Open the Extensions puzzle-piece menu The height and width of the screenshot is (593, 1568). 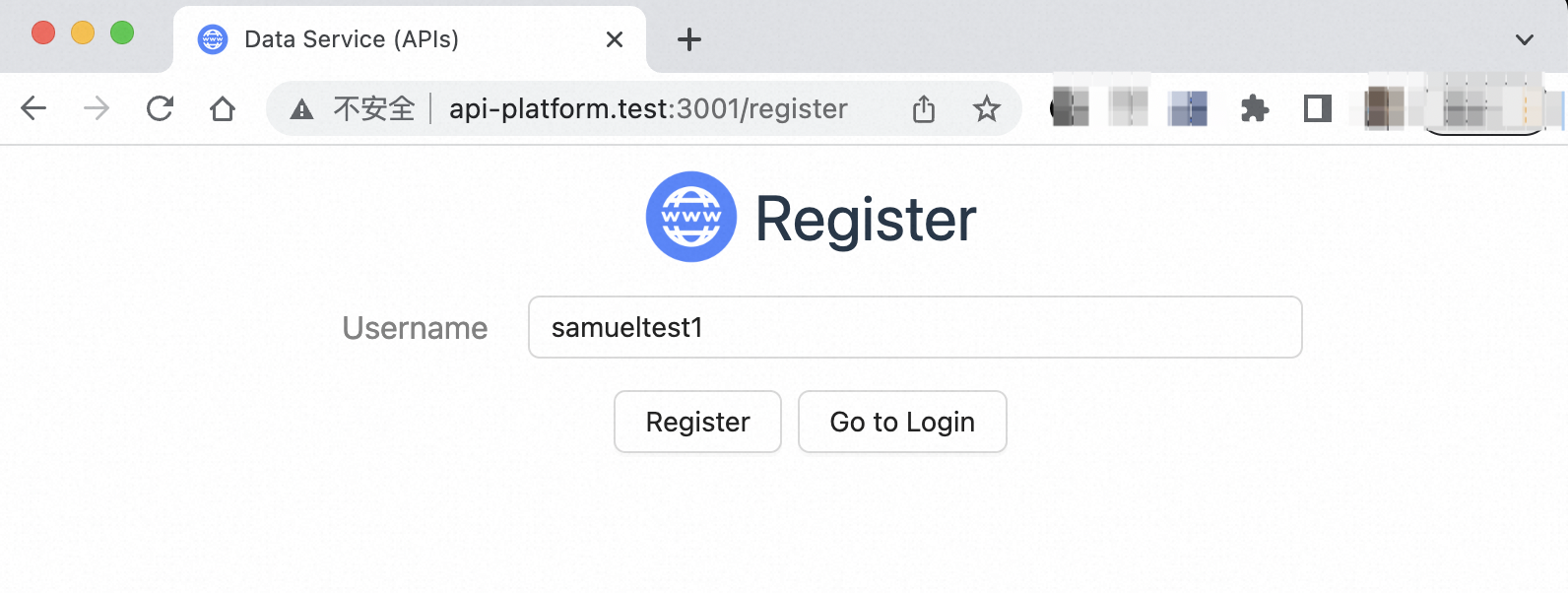tap(1255, 108)
